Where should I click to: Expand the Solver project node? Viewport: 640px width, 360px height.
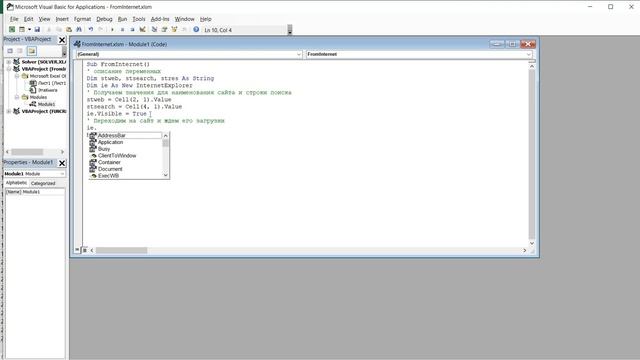(9, 62)
